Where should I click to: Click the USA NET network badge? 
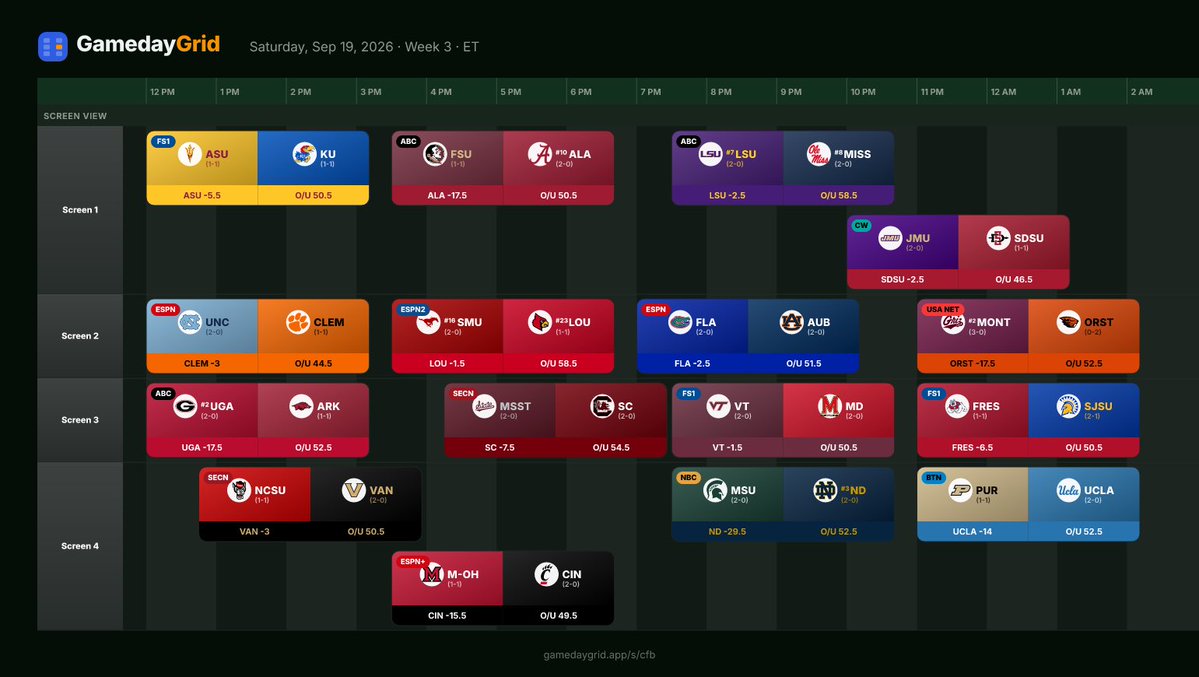click(x=942, y=310)
